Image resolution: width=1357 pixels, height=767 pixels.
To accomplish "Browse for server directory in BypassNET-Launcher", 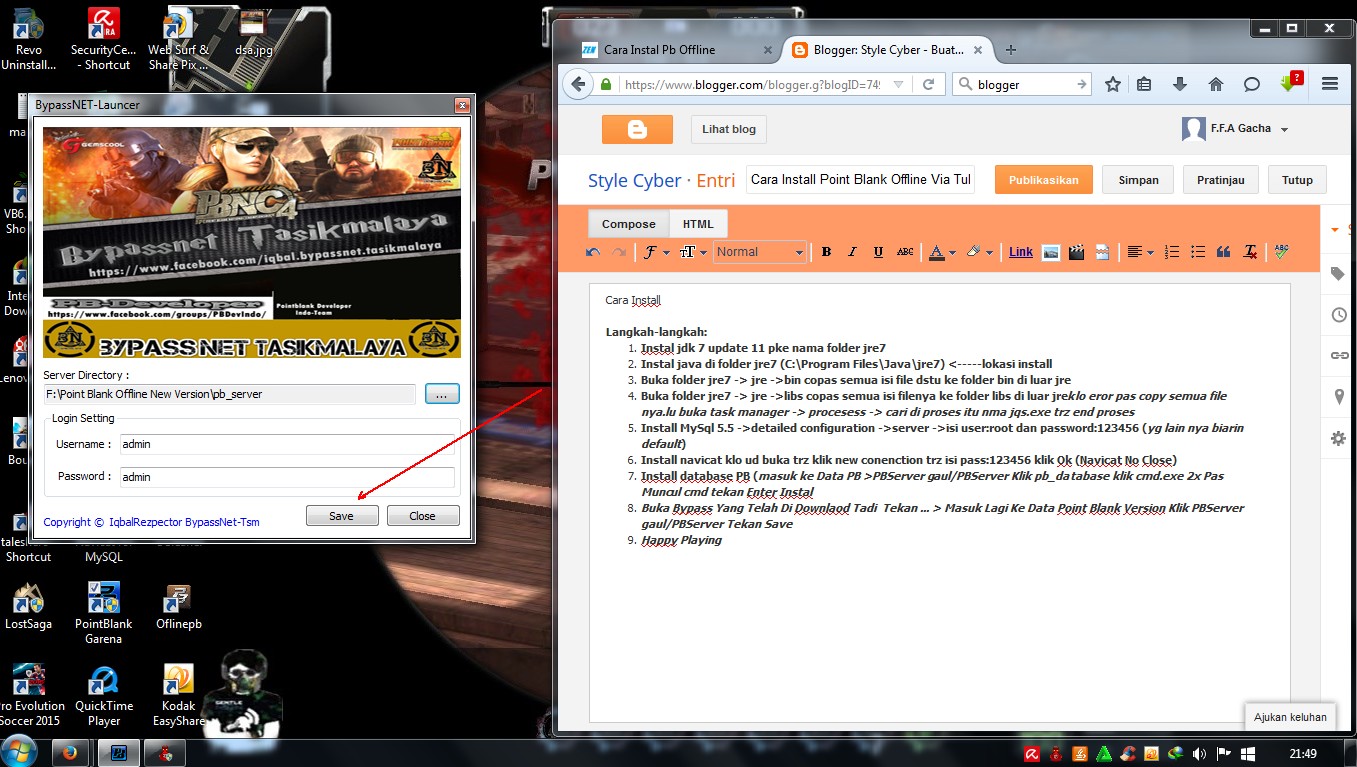I will pos(442,394).
